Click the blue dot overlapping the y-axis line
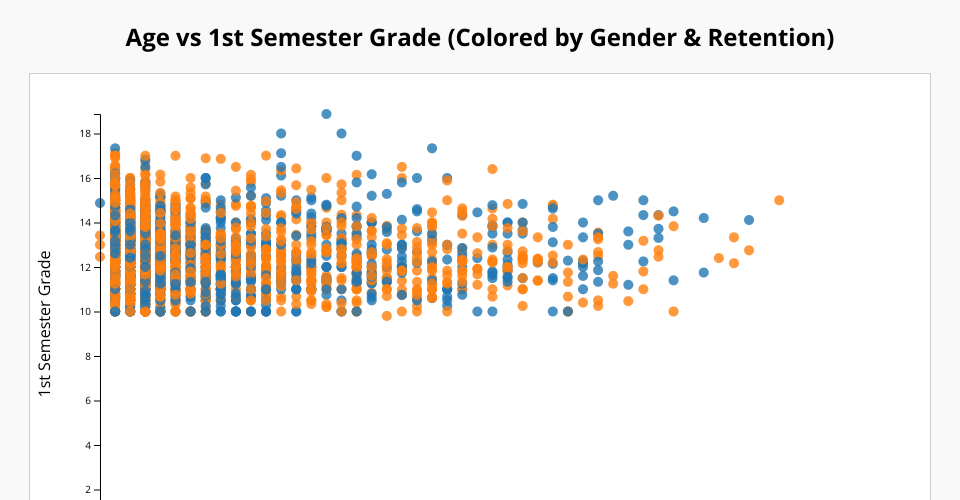 [100, 203]
